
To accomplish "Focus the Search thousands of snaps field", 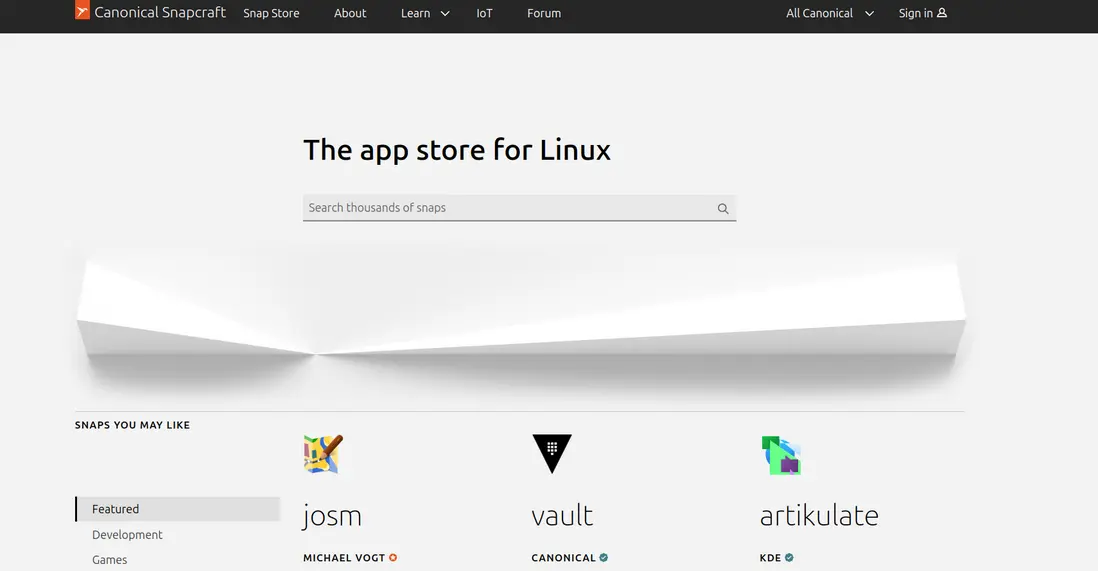I will (x=520, y=208).
